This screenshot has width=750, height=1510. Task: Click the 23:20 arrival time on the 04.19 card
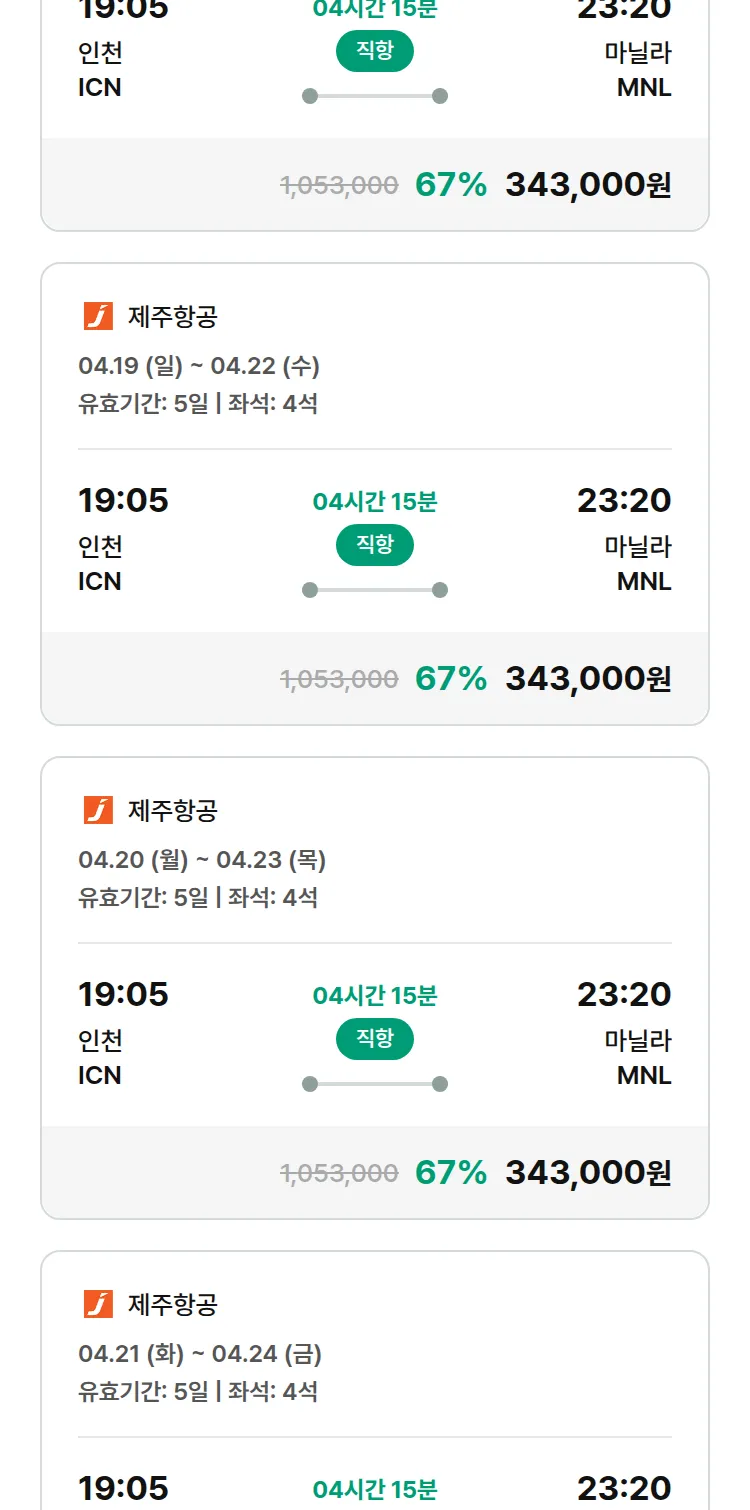click(624, 500)
